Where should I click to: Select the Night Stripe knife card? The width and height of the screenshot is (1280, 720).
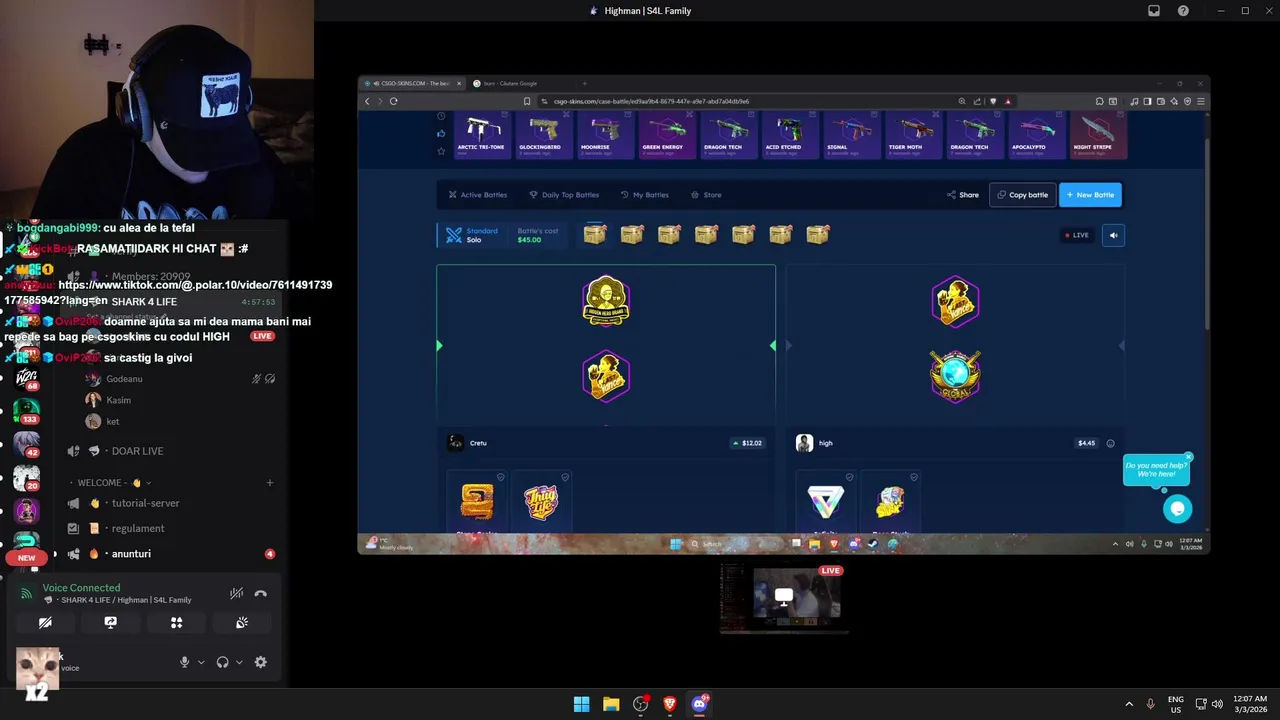[1097, 135]
